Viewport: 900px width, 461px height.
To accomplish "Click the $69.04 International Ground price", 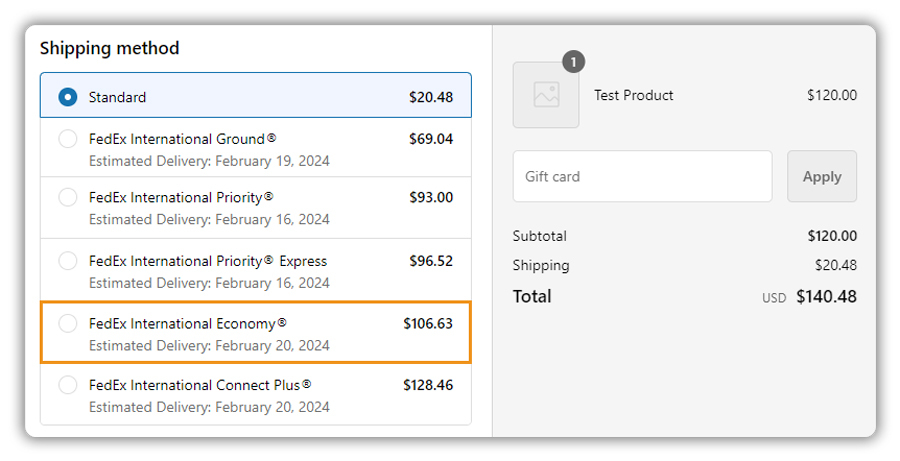I will (x=430, y=139).
